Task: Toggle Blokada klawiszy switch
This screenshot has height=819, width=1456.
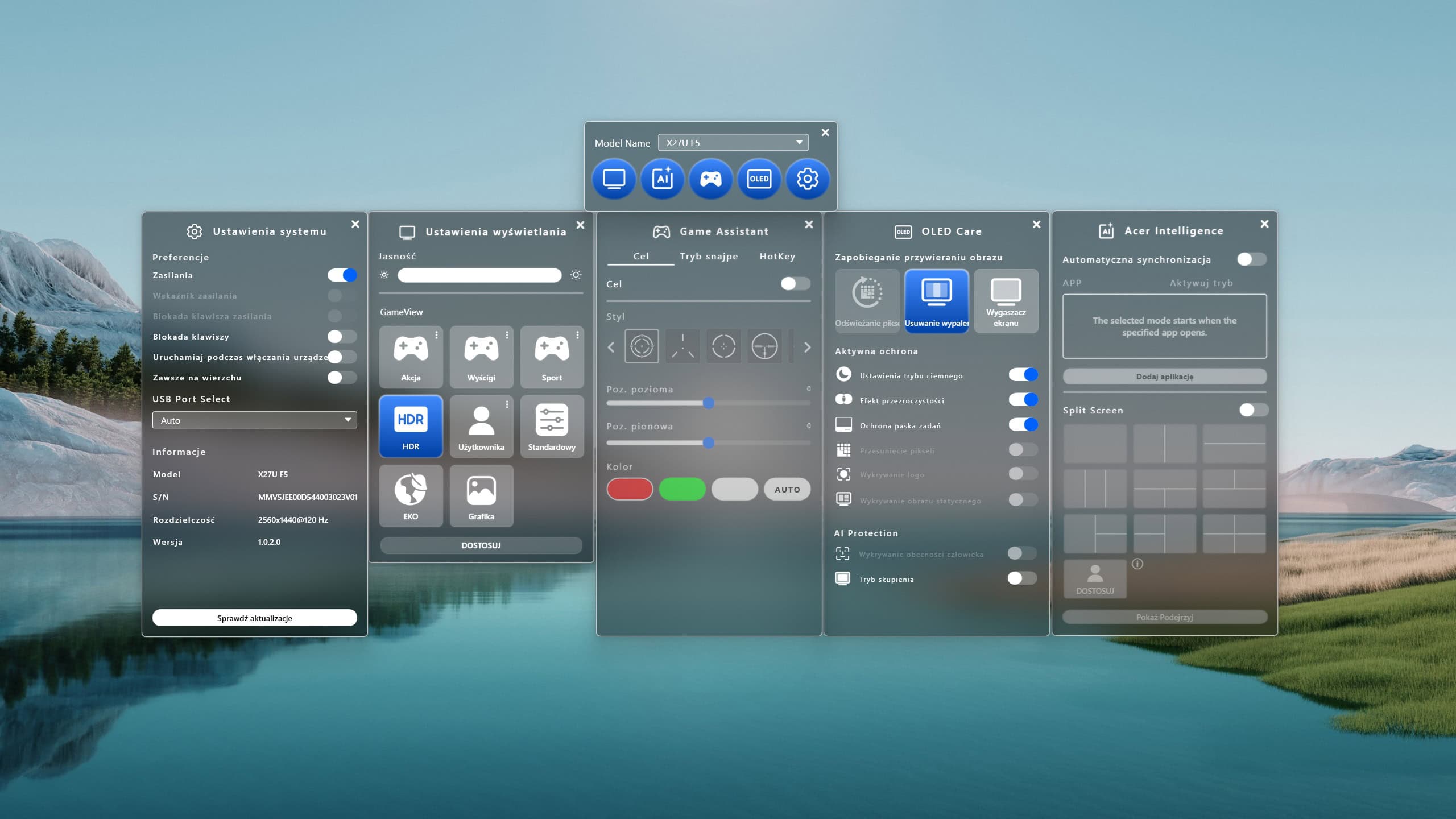Action: point(342,337)
